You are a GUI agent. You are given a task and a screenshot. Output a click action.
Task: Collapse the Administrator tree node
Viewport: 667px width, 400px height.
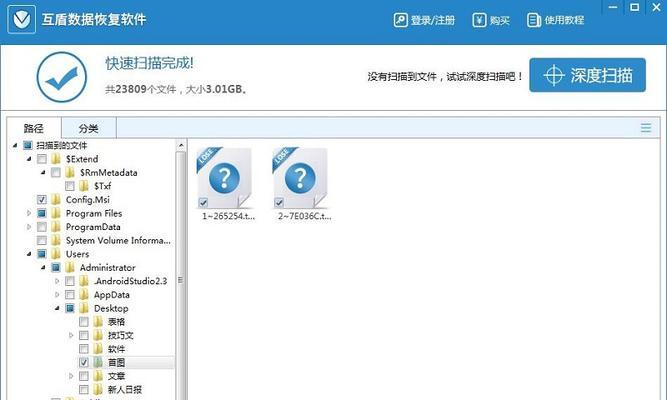tap(43, 268)
